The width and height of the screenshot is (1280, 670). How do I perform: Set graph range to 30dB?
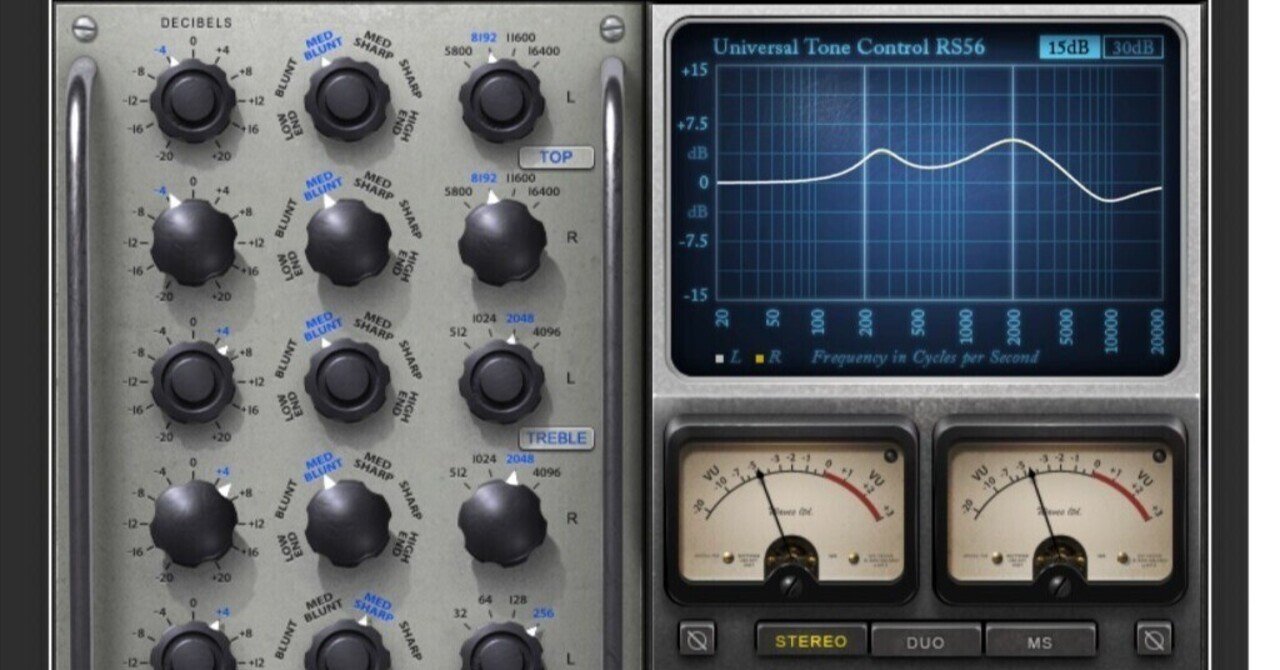[x=1133, y=47]
